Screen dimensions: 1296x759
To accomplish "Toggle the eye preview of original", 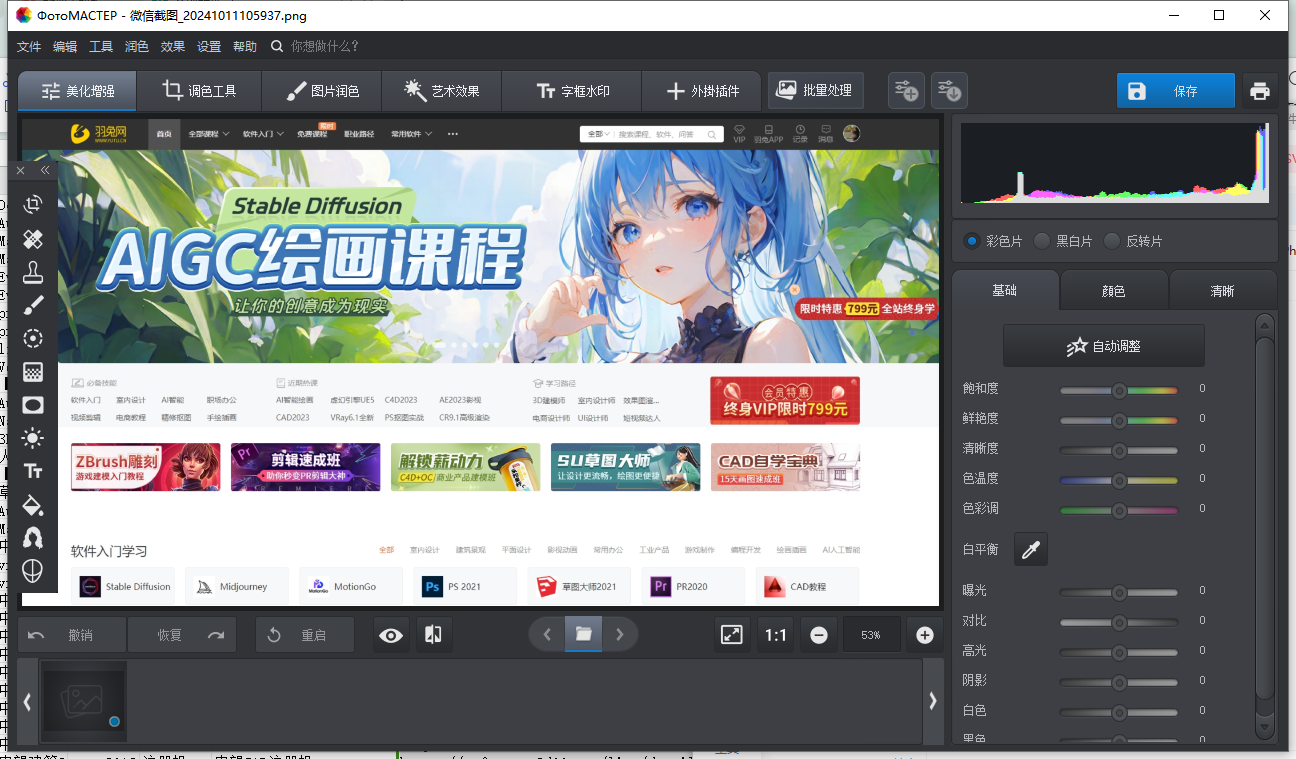I will (x=391, y=635).
